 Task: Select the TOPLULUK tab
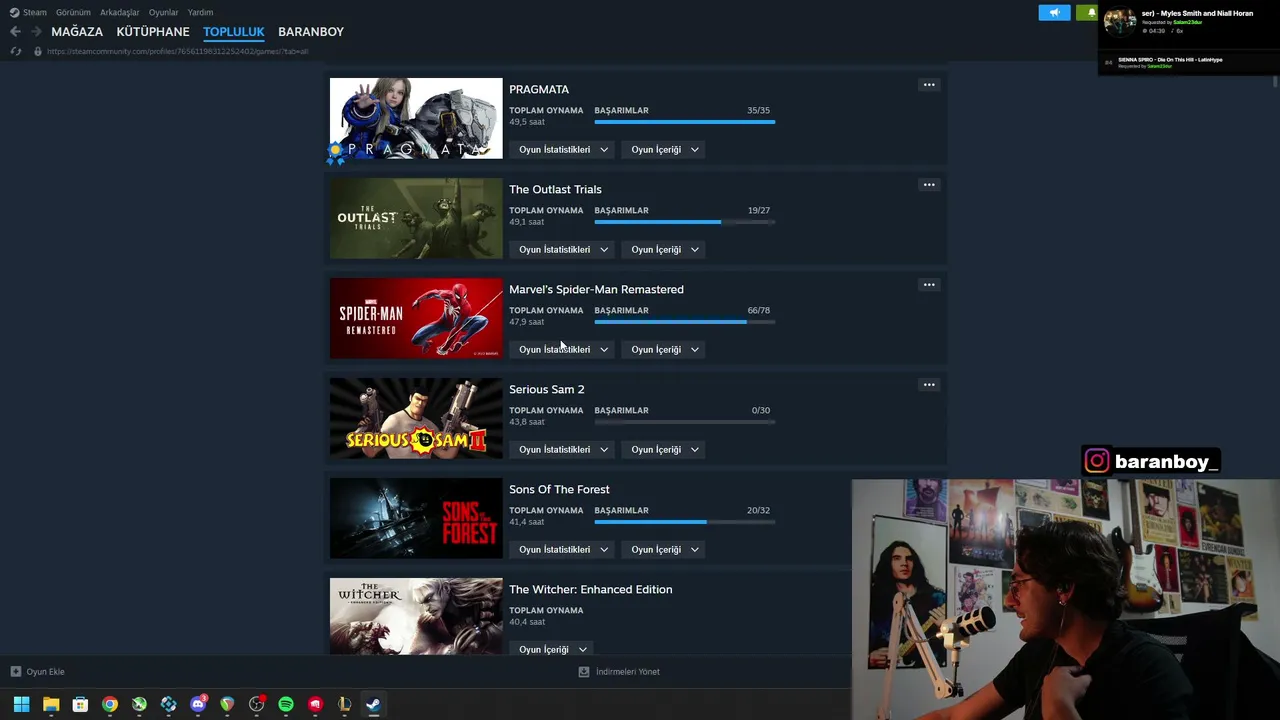pyautogui.click(x=234, y=32)
